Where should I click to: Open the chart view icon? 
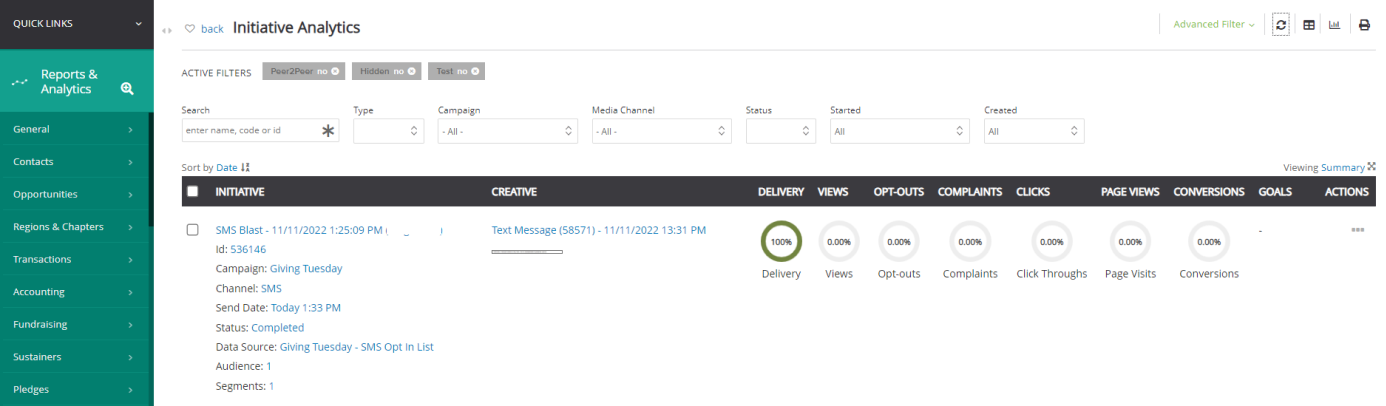[1334, 25]
